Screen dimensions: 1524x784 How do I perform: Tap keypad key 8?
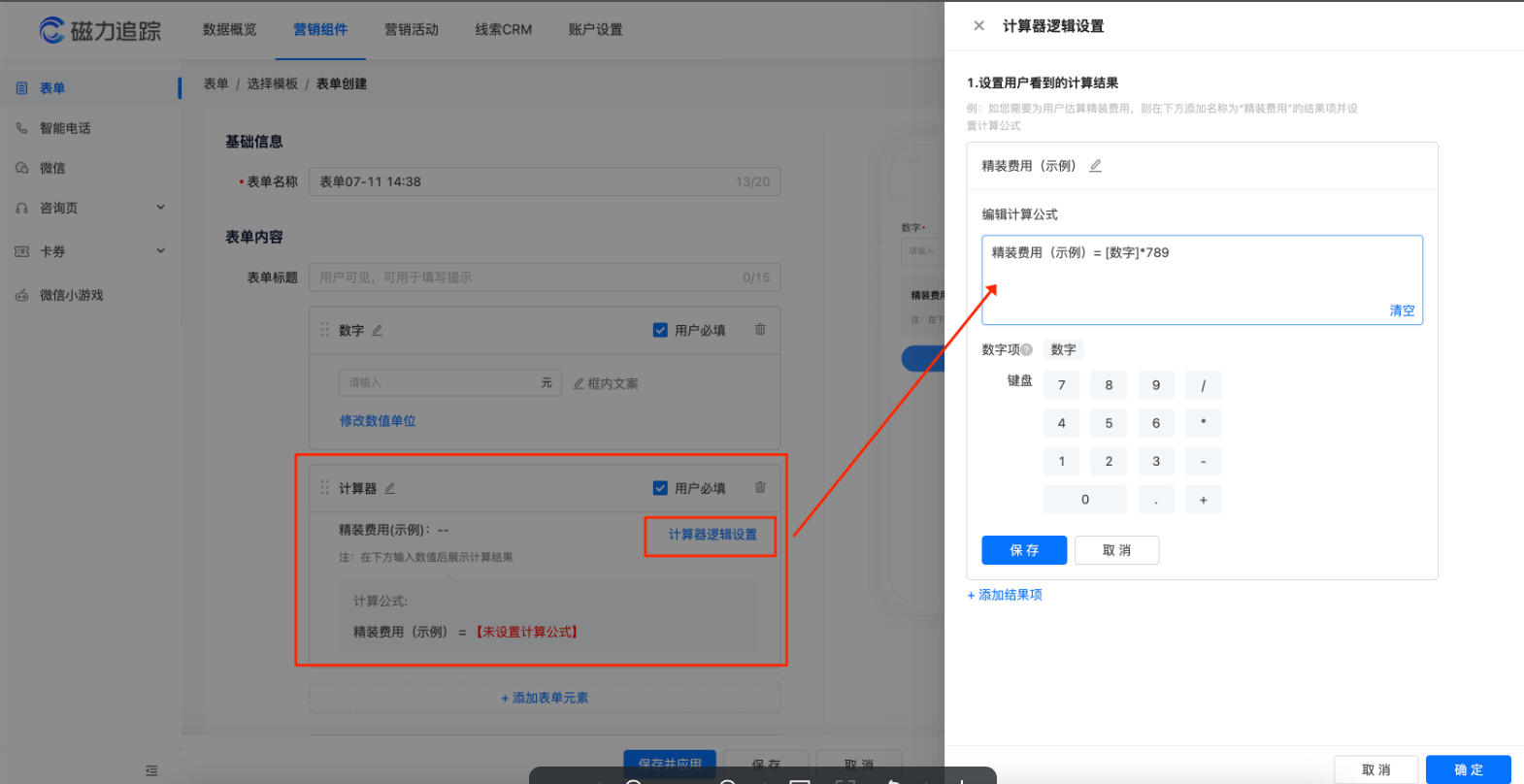[1109, 385]
